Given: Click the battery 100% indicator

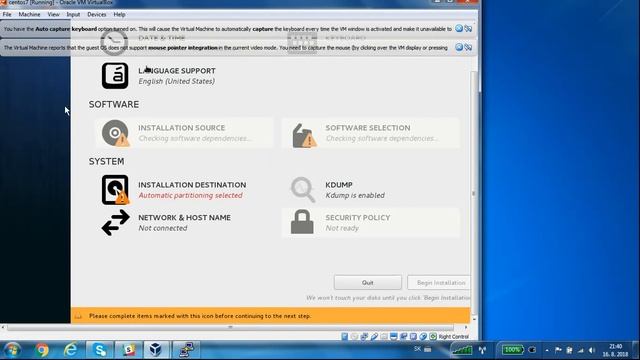Looking at the screenshot, I should point(512,350).
